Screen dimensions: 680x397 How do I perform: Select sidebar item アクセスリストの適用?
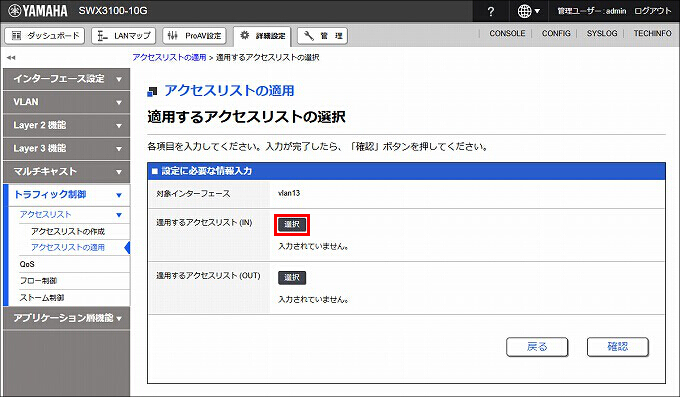point(68,247)
